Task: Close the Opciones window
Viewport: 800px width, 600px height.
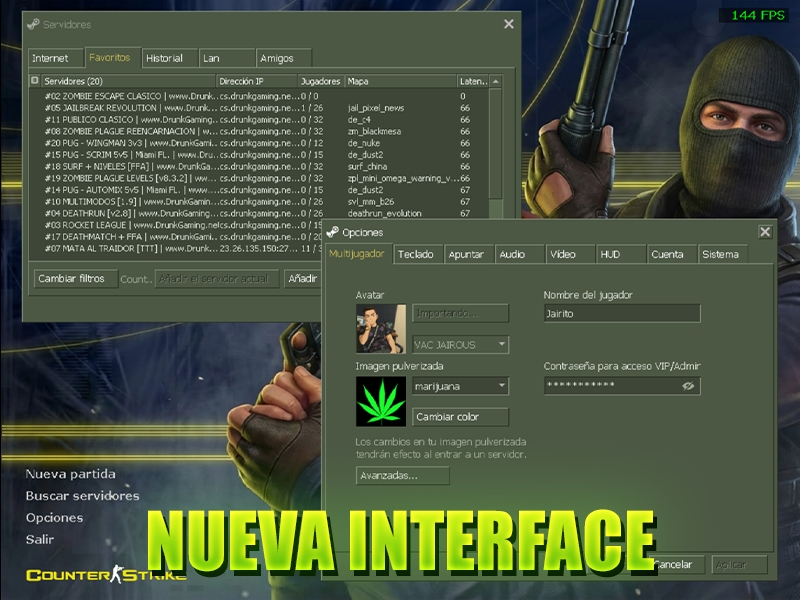Action: pyautogui.click(x=765, y=232)
